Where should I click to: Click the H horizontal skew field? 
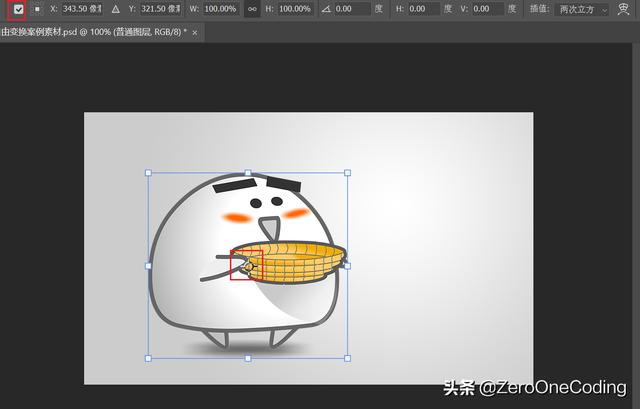pyautogui.click(x=423, y=9)
